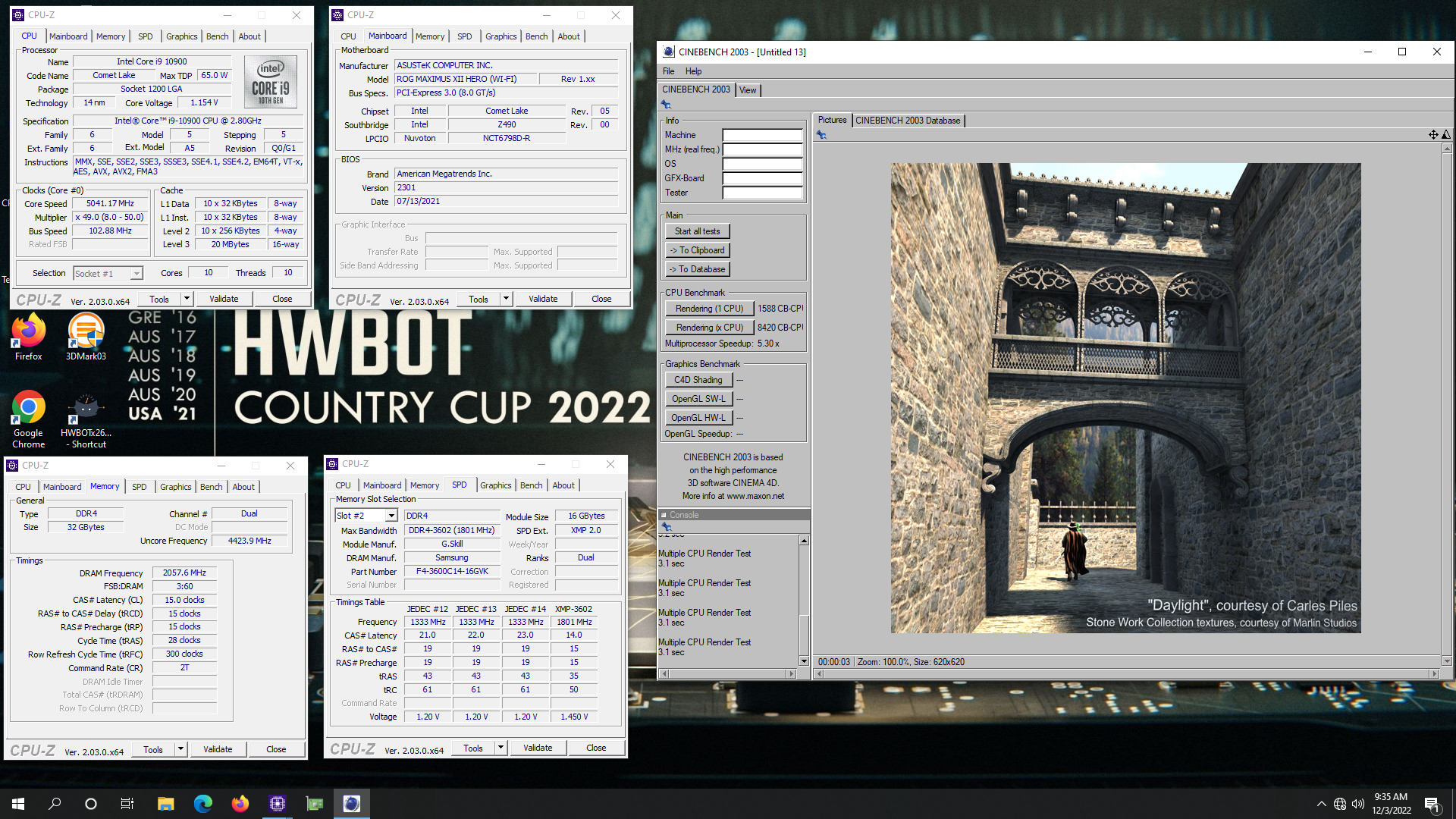Run the OpenGL SW-L test

pyautogui.click(x=698, y=399)
